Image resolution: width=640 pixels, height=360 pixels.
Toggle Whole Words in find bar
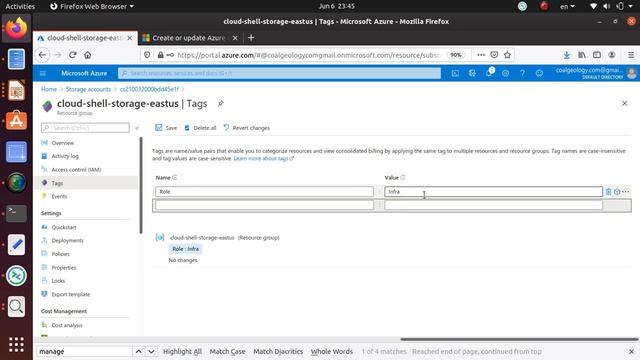pyautogui.click(x=332, y=351)
